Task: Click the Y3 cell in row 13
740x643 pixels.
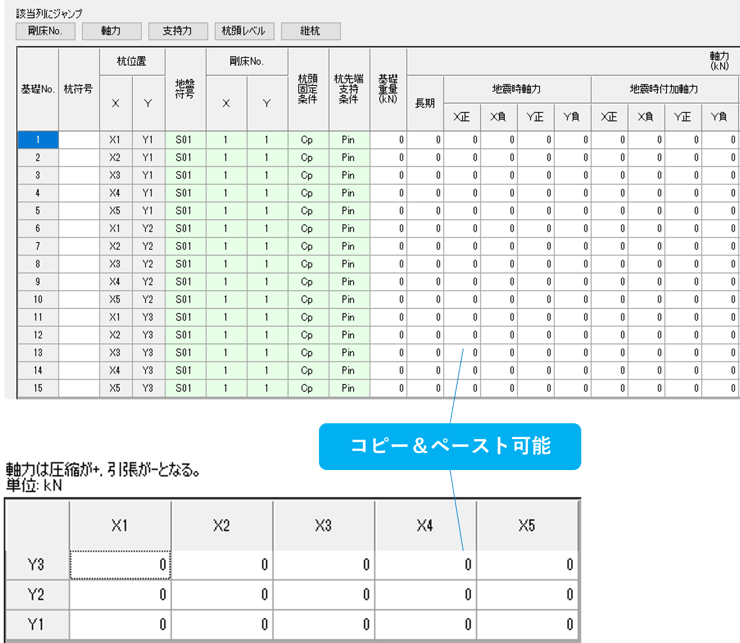Action: 149,353
